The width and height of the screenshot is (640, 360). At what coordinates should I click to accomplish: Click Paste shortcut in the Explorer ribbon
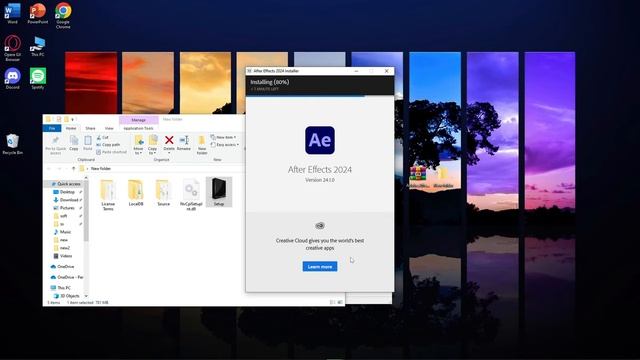pyautogui.click(x=111, y=152)
